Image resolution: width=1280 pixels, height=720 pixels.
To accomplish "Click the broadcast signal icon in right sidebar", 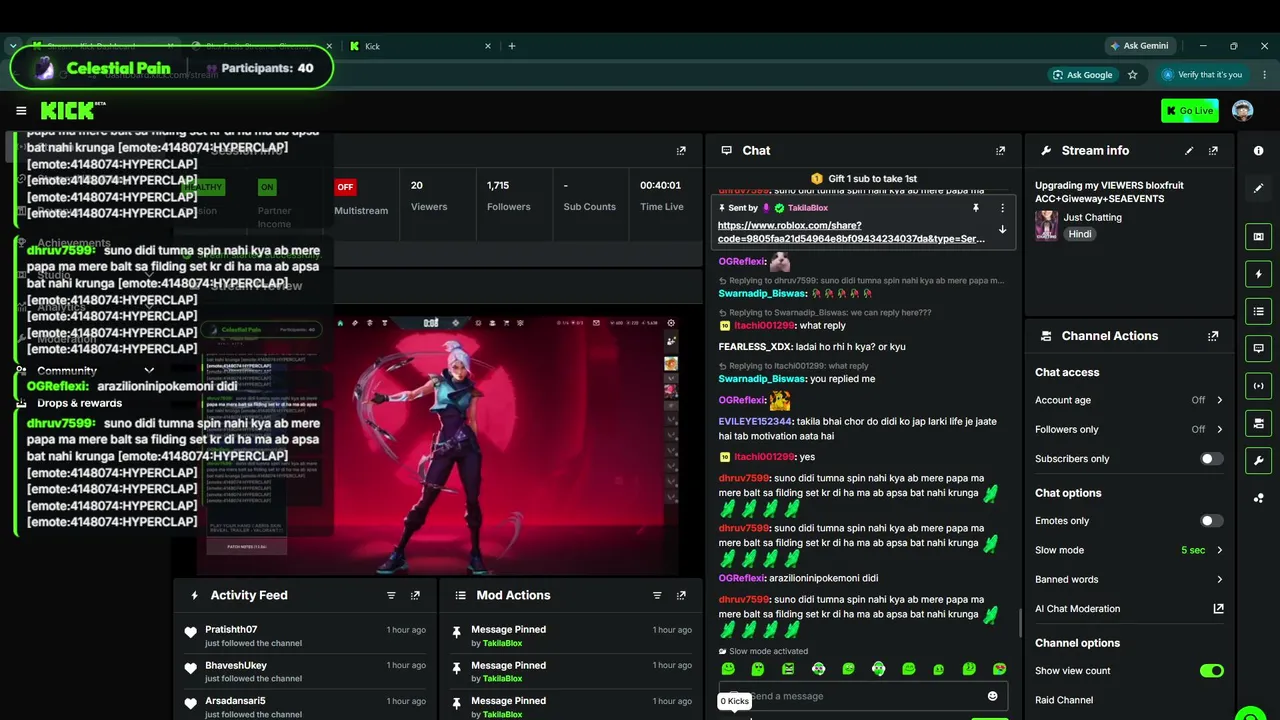I will [1259, 386].
